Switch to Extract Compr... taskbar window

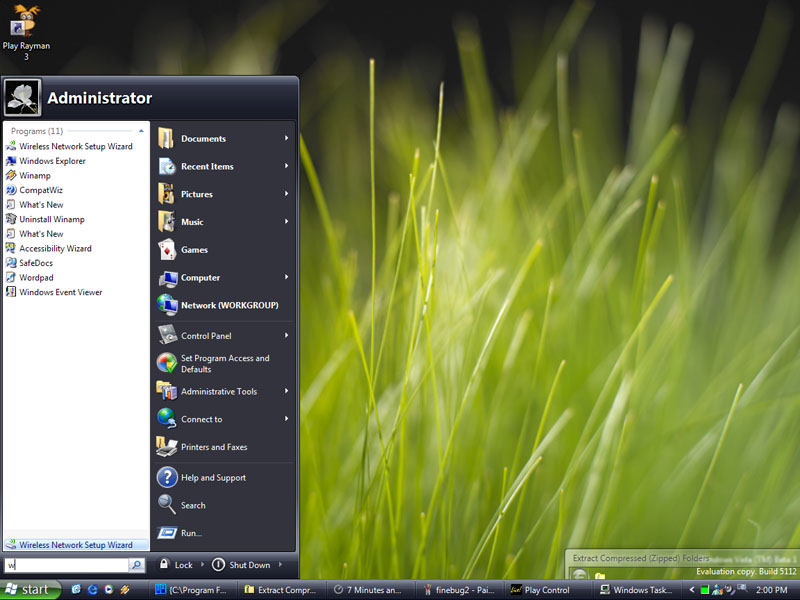282,590
